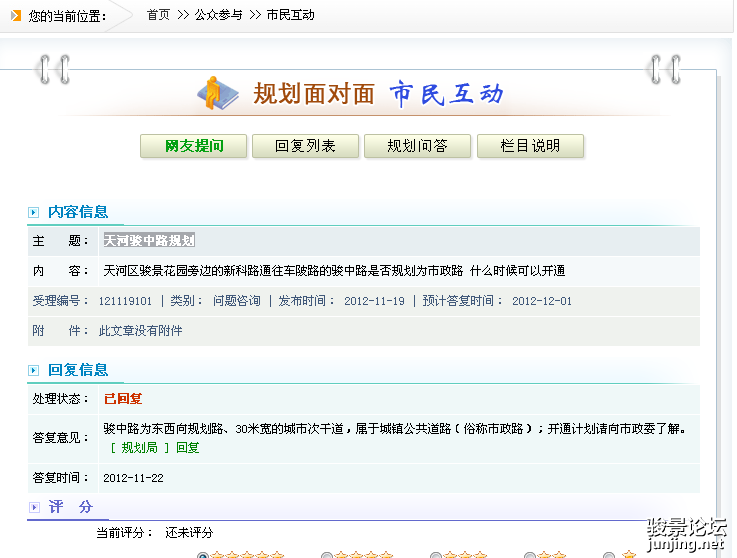Open 公众参与 breadcrumb link
Viewport: 737px width, 558px height.
pos(219,15)
